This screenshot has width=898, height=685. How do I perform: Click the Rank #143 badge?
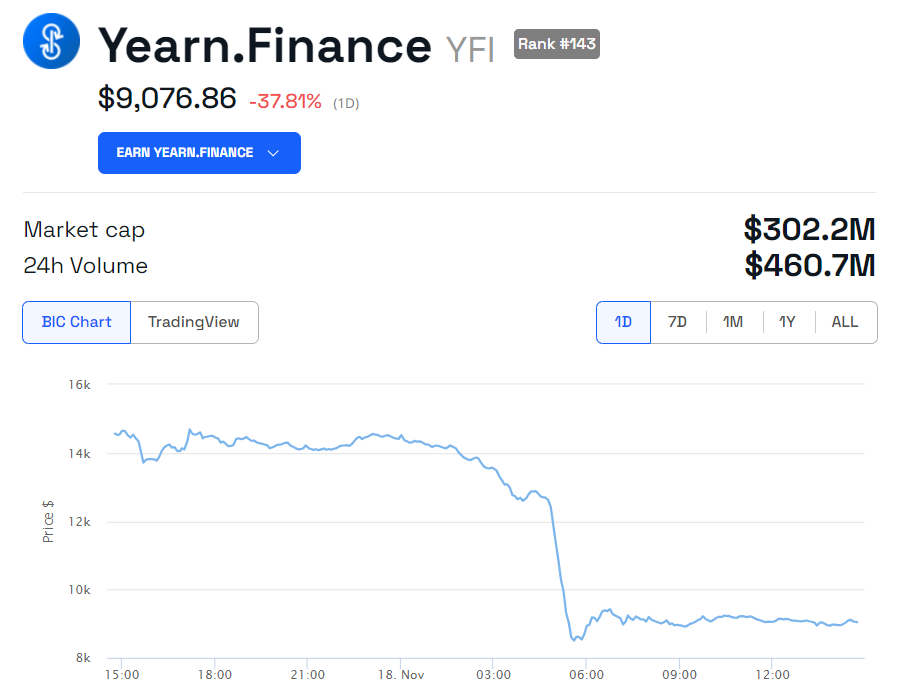tap(557, 44)
